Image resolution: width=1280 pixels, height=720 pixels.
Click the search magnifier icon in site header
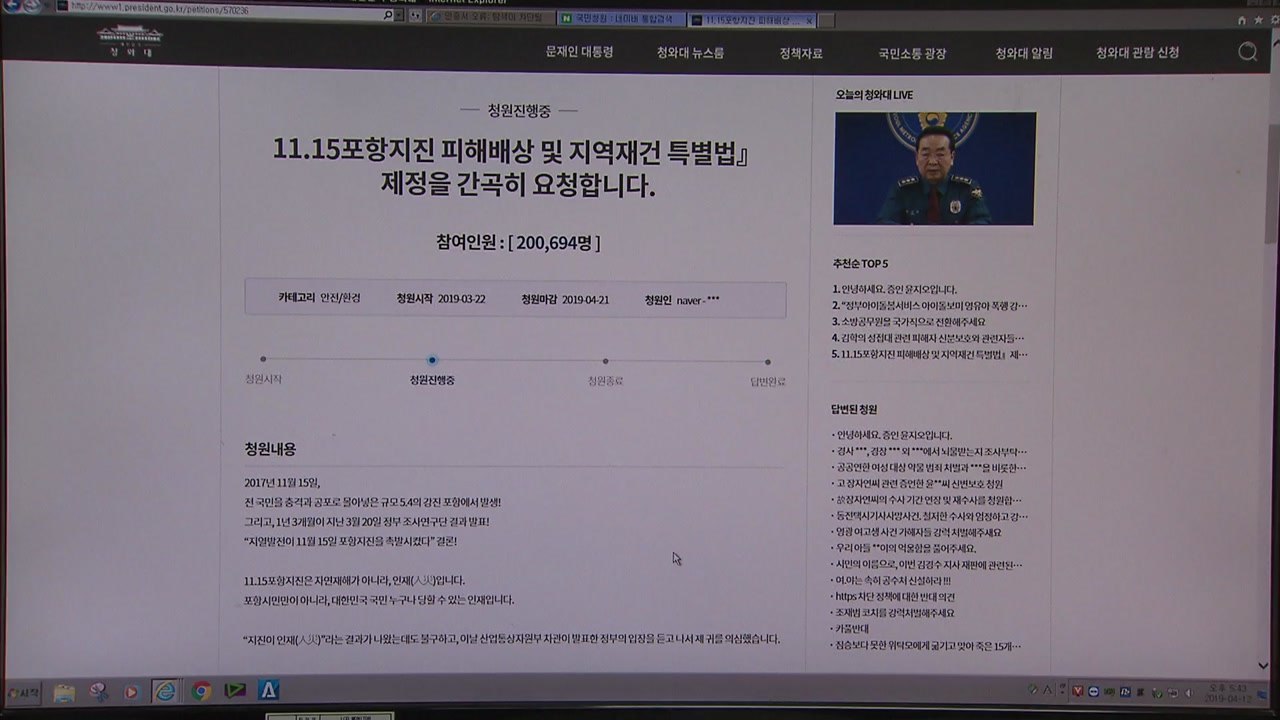[1247, 52]
